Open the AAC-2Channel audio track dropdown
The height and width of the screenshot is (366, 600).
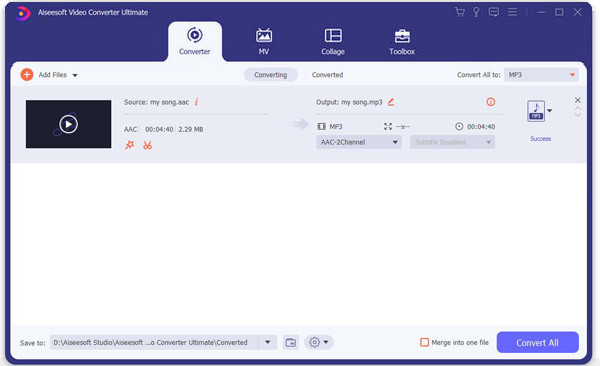[359, 142]
